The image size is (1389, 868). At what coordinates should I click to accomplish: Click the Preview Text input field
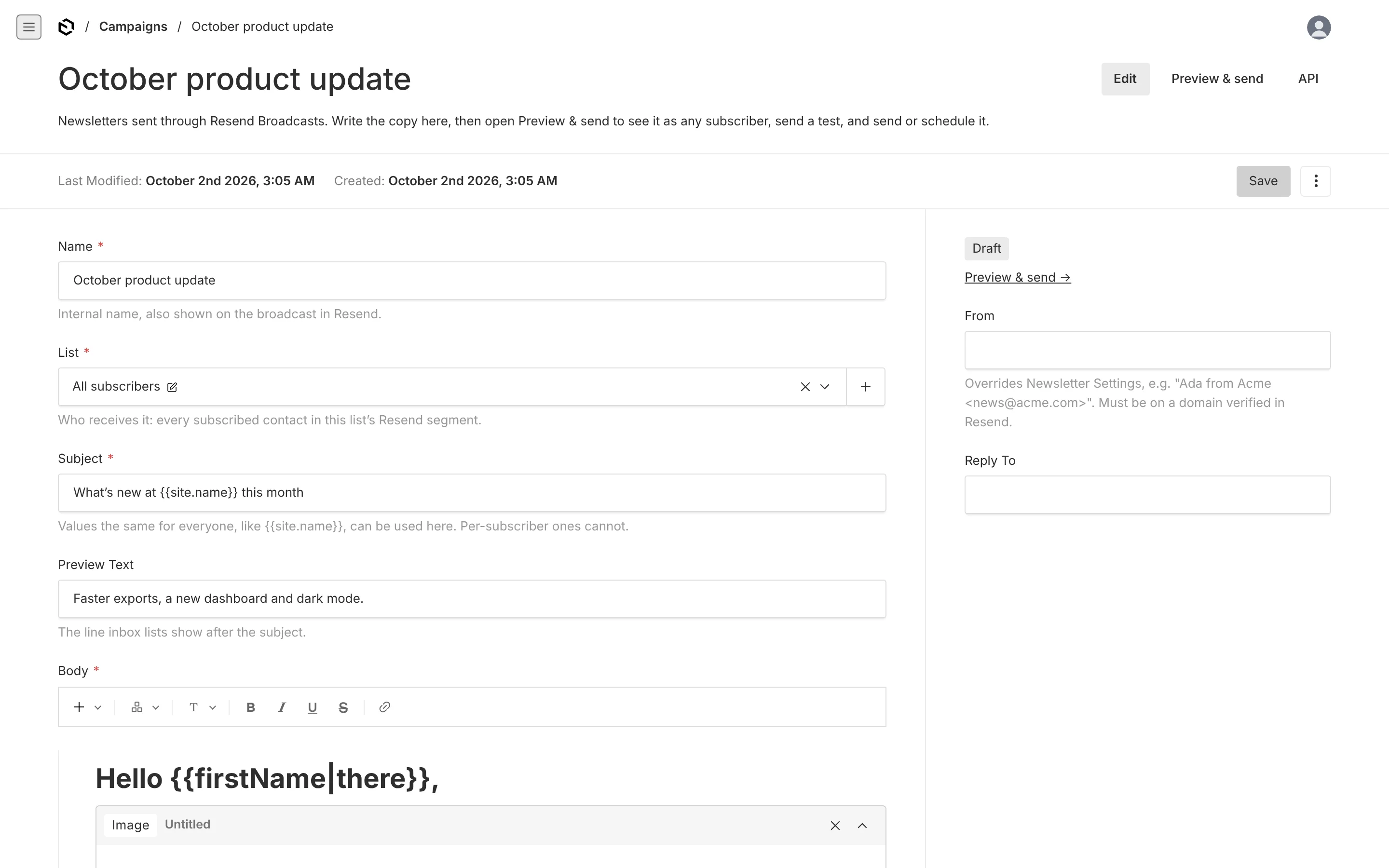click(x=472, y=599)
